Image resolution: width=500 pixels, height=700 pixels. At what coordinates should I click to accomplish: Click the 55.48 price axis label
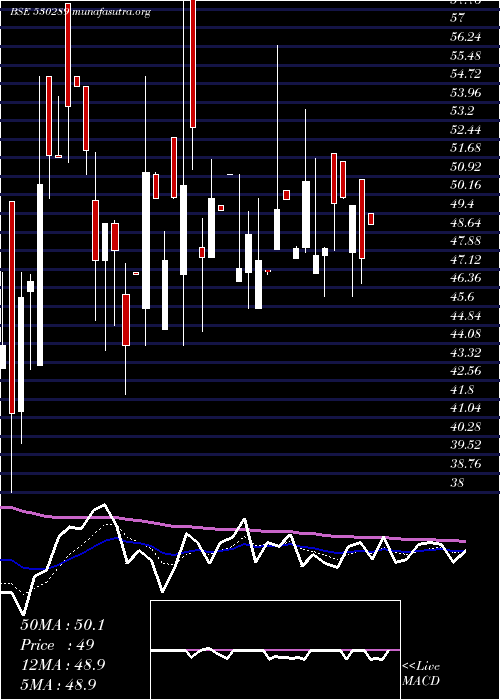(465, 56)
